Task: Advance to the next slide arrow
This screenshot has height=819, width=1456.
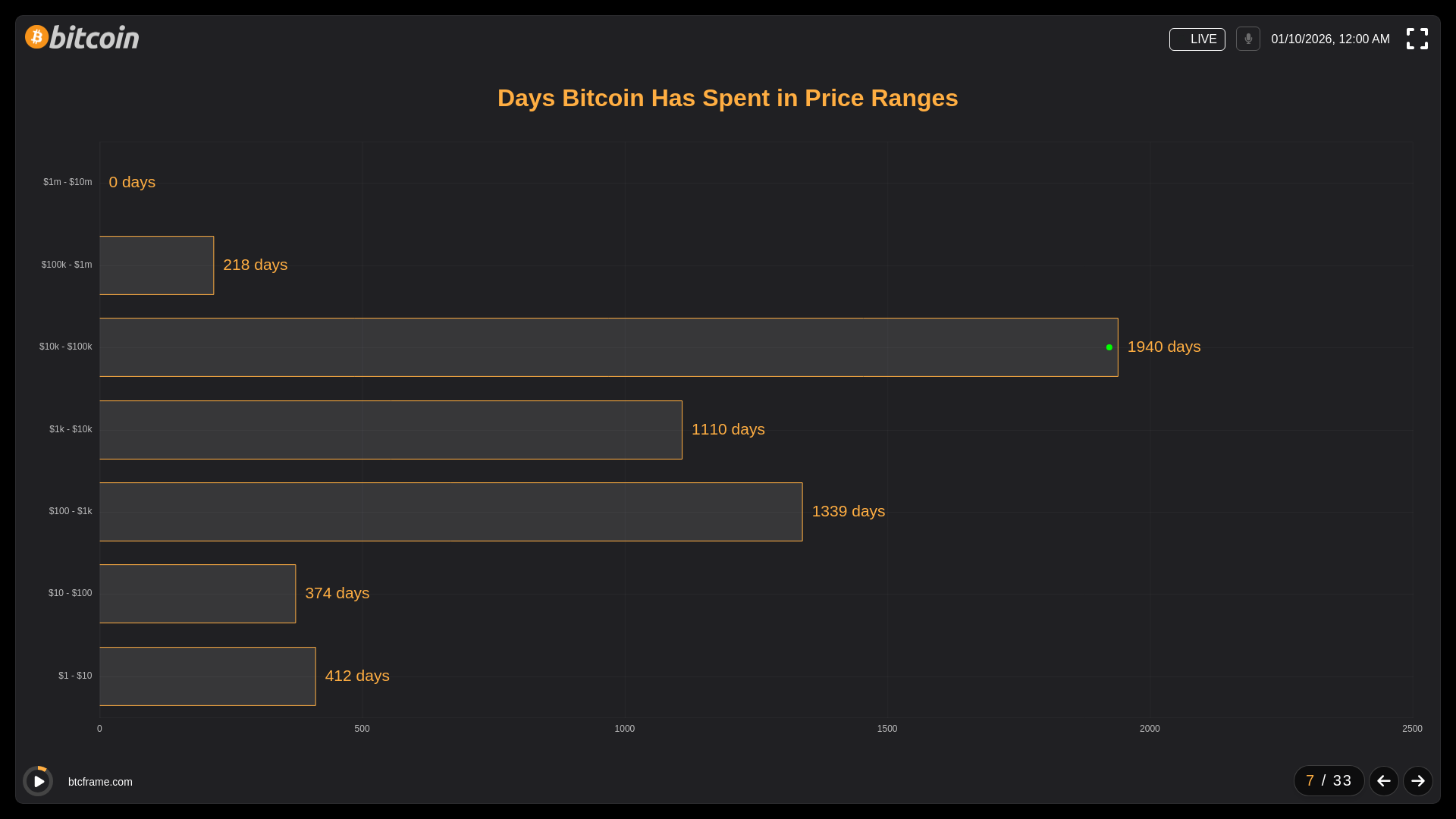Action: pyautogui.click(x=1417, y=781)
